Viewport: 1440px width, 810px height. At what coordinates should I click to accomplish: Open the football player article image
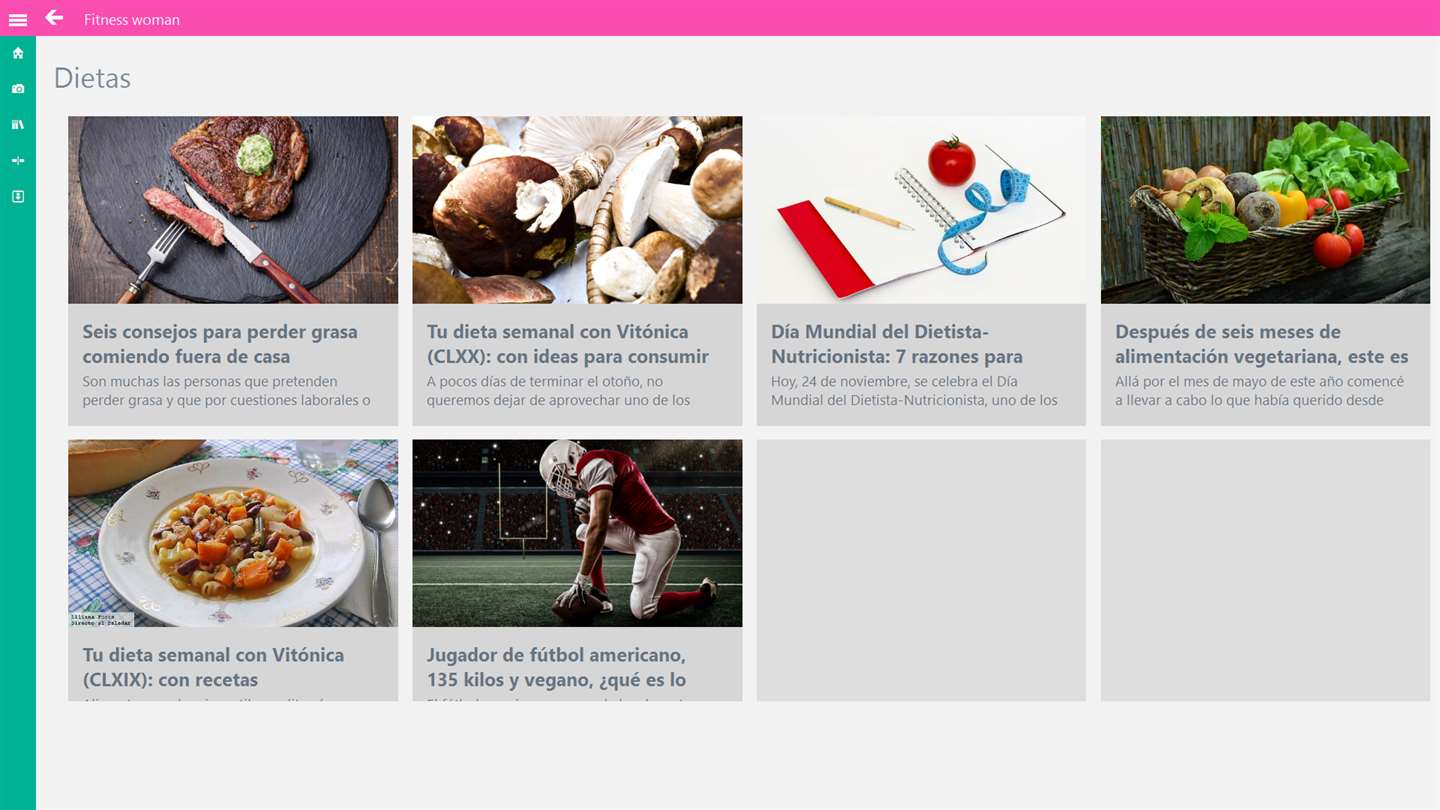click(x=577, y=533)
